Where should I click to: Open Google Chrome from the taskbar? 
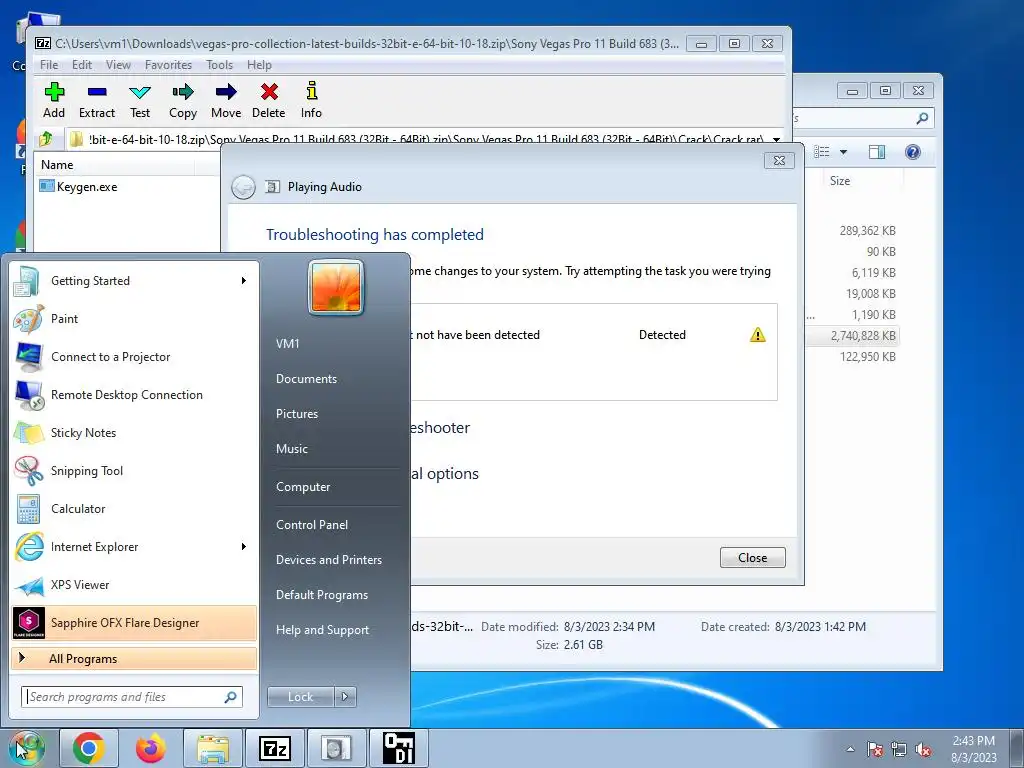[x=89, y=748]
